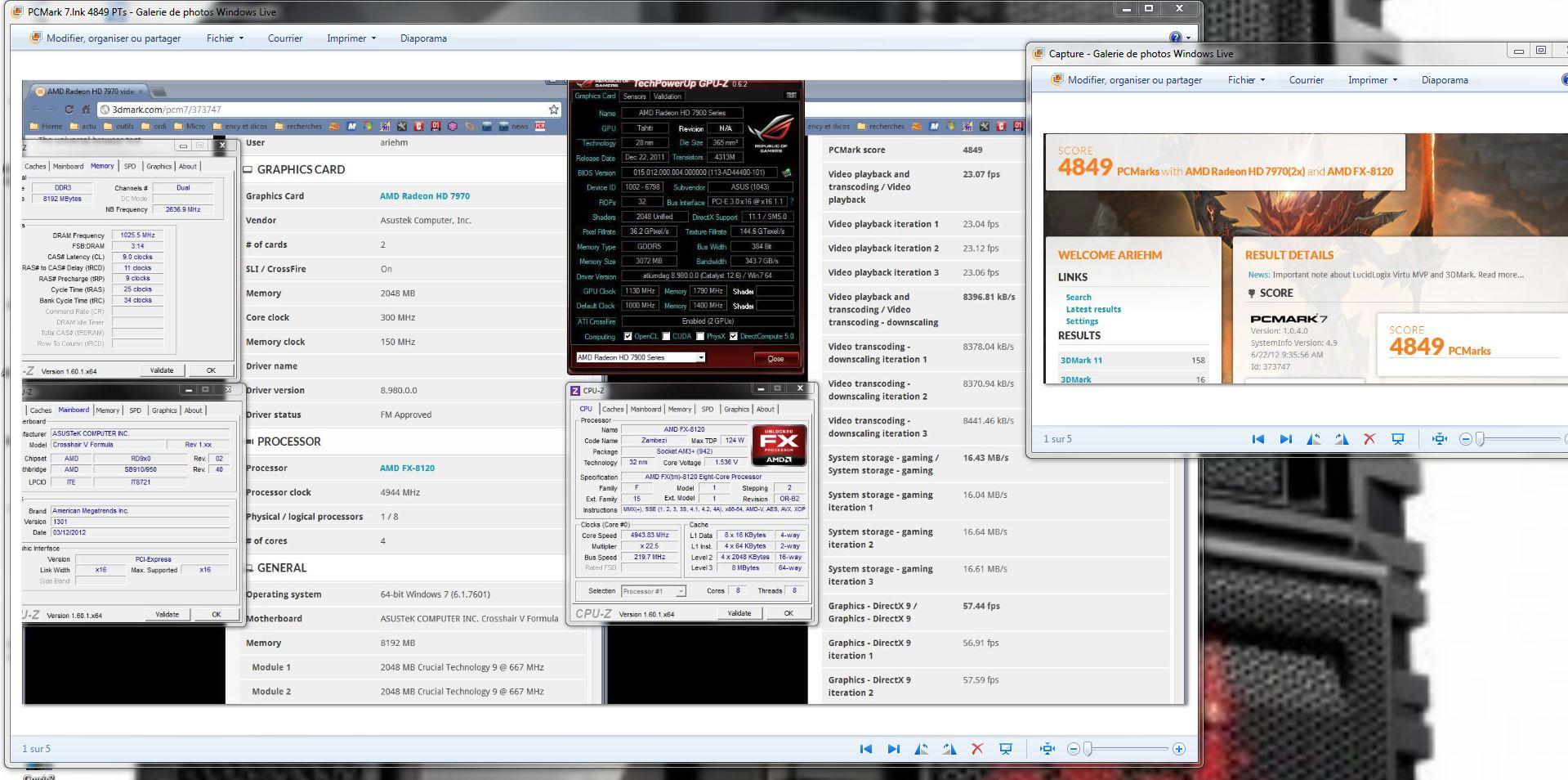Viewport: 1568px width, 780px height.
Task: Go to next photo in Capture window
Action: click(1286, 439)
